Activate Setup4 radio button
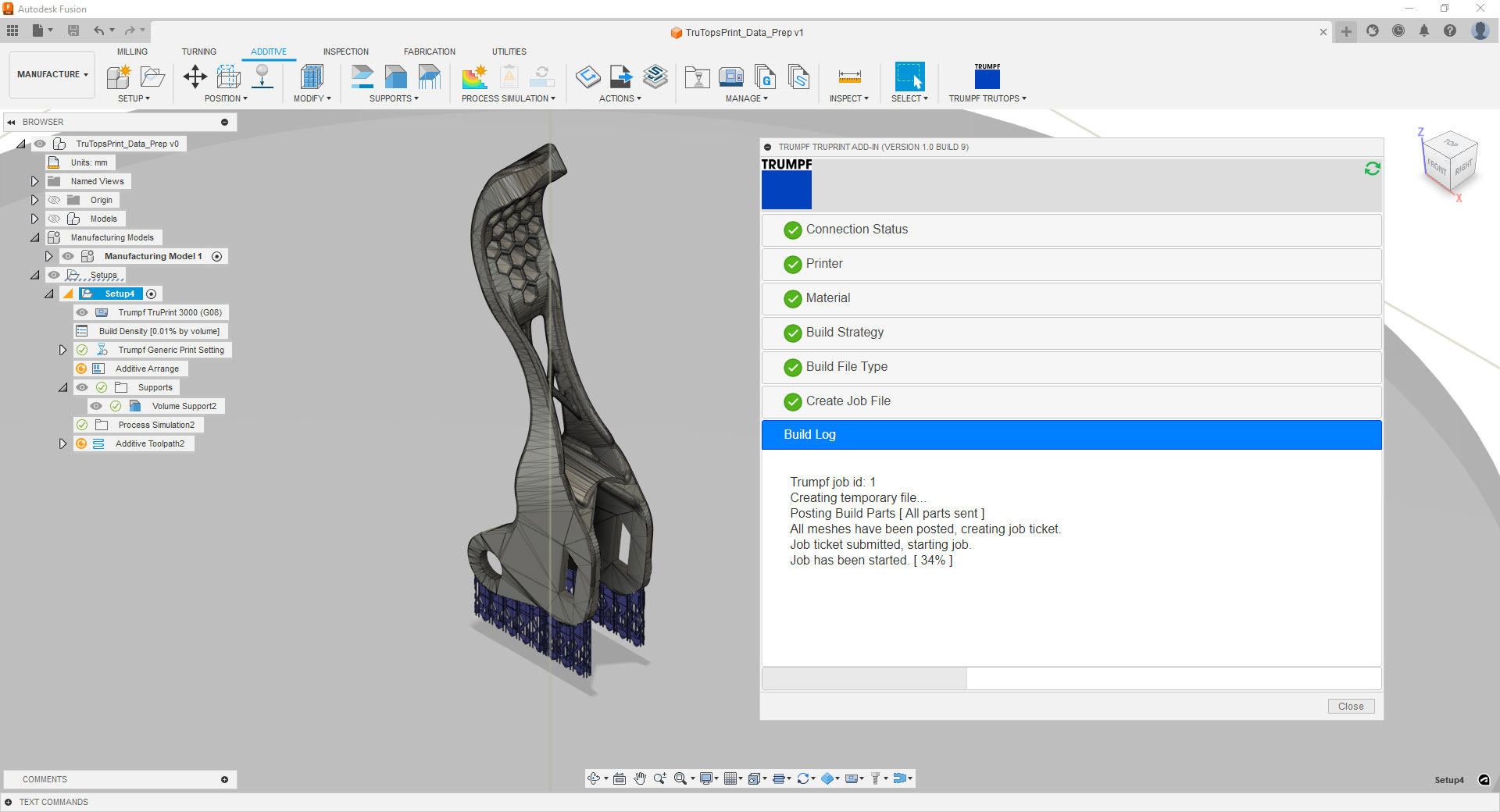Screen dimensions: 1500x812 [152, 294]
